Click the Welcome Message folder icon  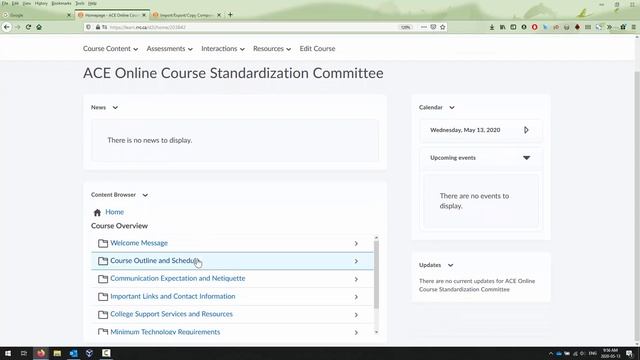pos(103,243)
